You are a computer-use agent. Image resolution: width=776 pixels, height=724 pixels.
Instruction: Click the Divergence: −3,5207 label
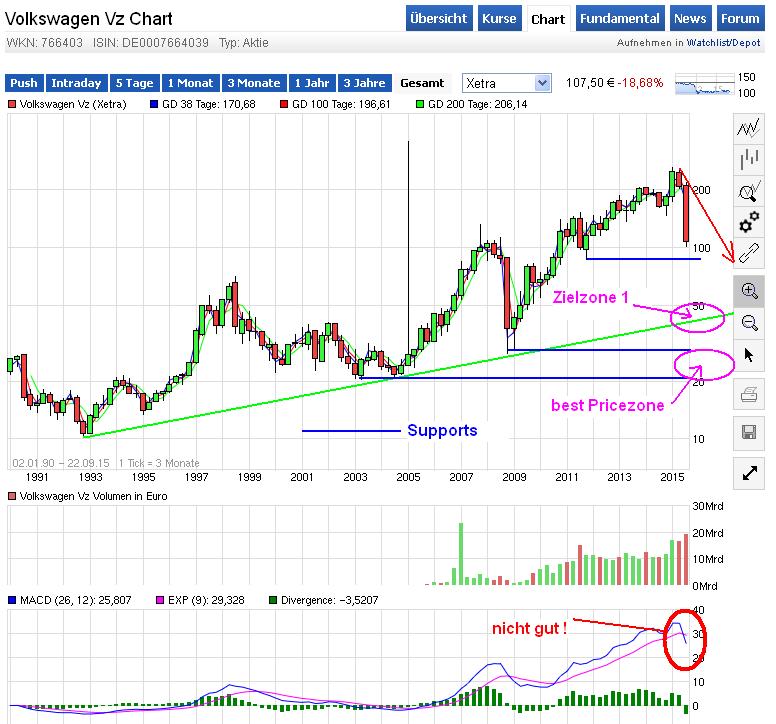(x=330, y=600)
